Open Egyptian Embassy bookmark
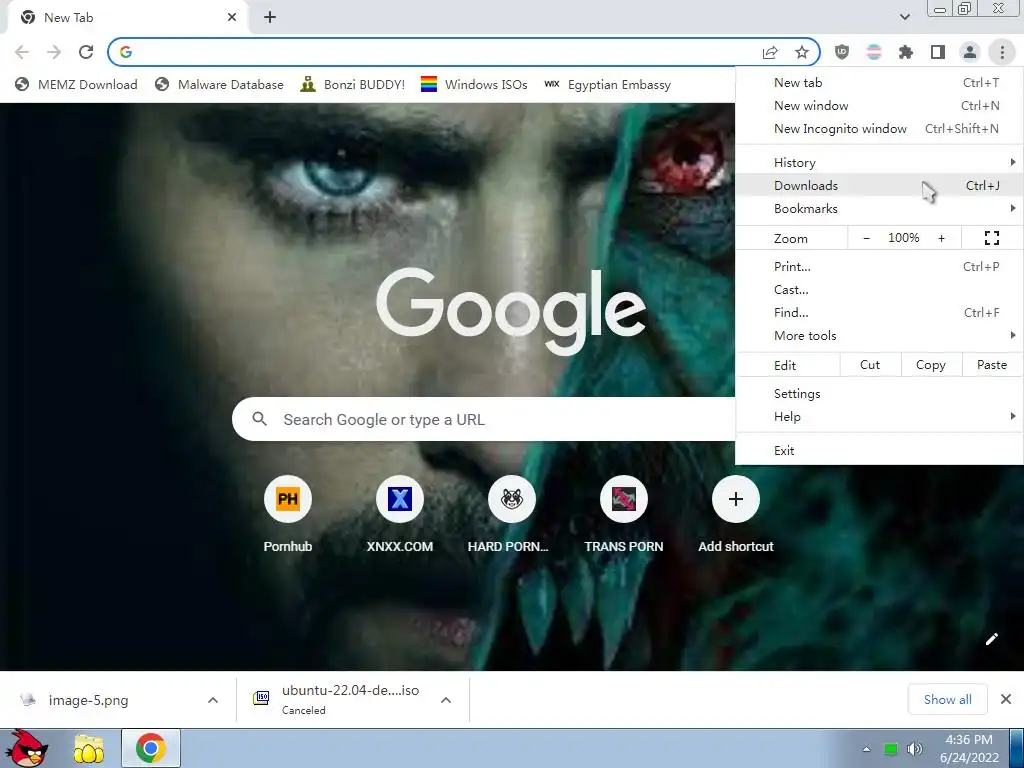The width and height of the screenshot is (1024, 768). 607,84
